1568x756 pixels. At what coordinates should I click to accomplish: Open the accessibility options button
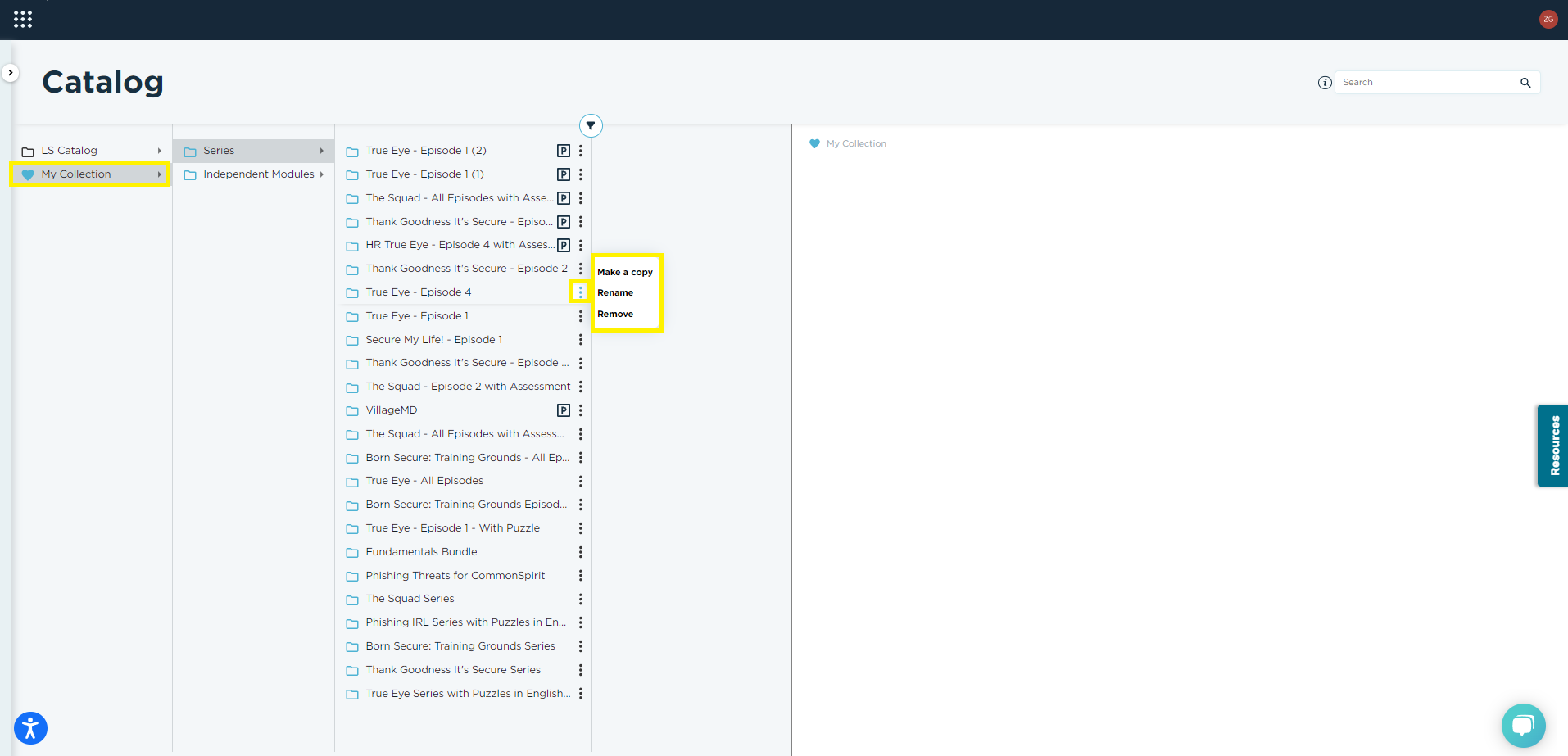(x=30, y=728)
